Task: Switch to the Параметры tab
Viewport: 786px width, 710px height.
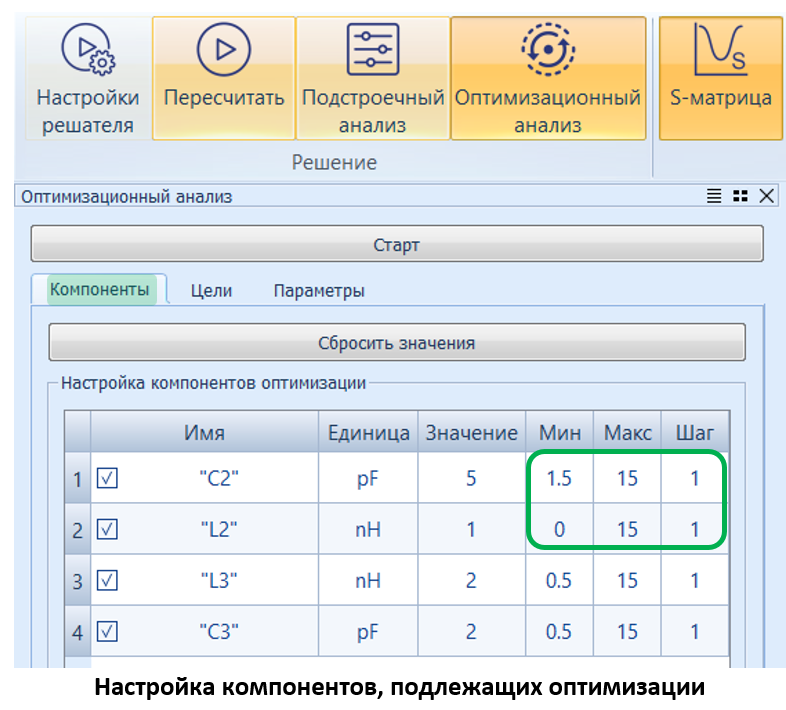Action: coord(318,291)
